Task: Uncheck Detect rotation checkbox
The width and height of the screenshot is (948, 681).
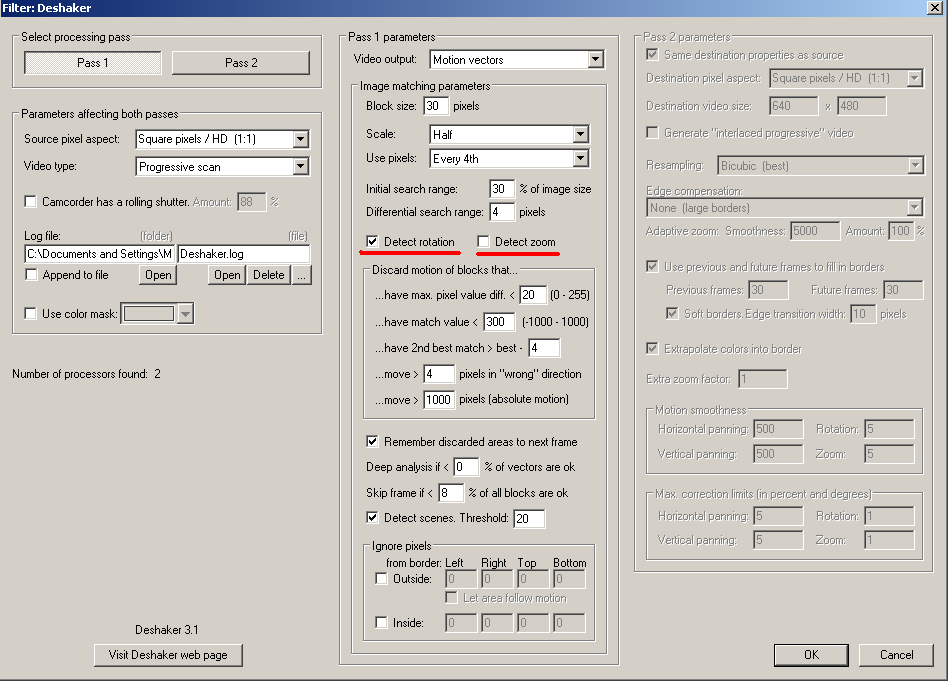Action: (x=372, y=241)
